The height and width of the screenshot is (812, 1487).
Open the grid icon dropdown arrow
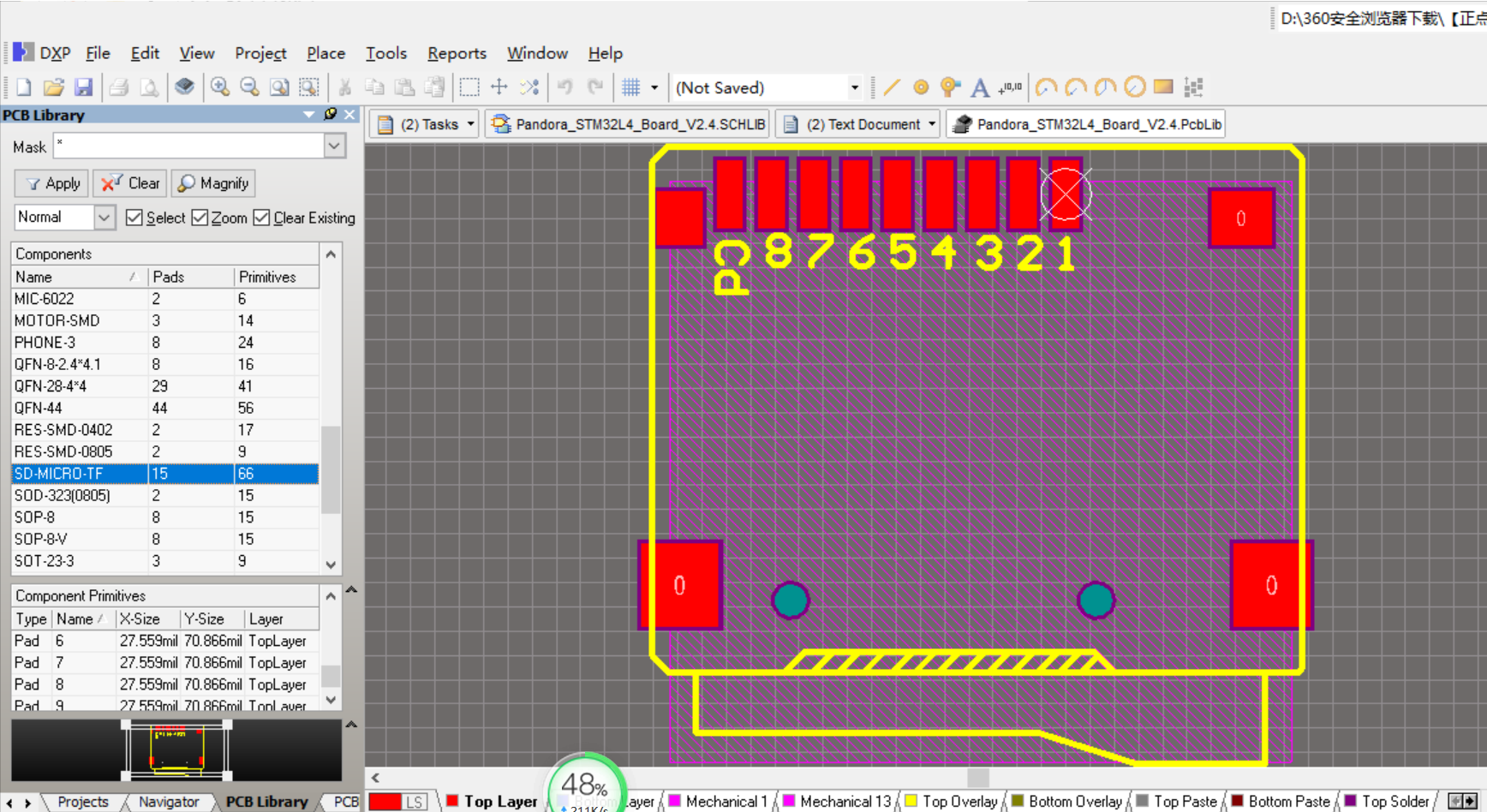[x=654, y=87]
